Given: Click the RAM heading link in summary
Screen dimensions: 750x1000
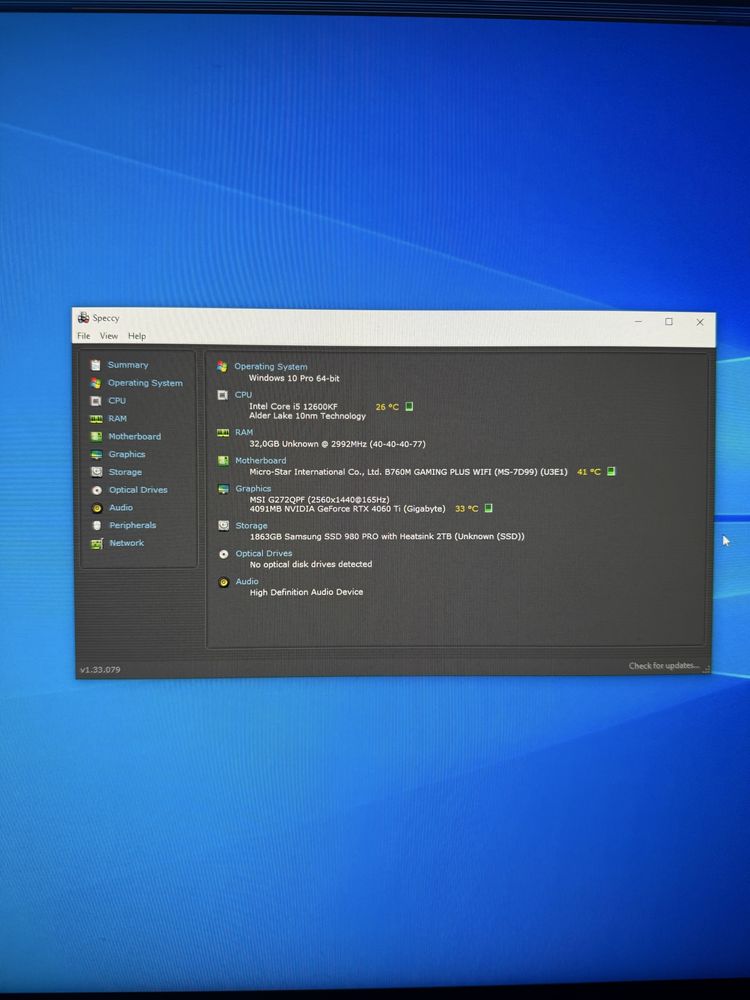Looking at the screenshot, I should coord(244,432).
